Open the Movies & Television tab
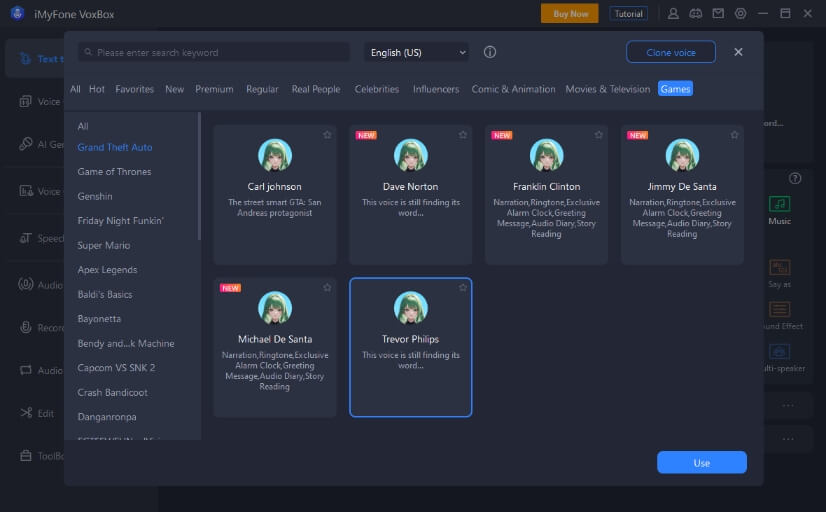826x512 pixels. pyautogui.click(x=607, y=89)
